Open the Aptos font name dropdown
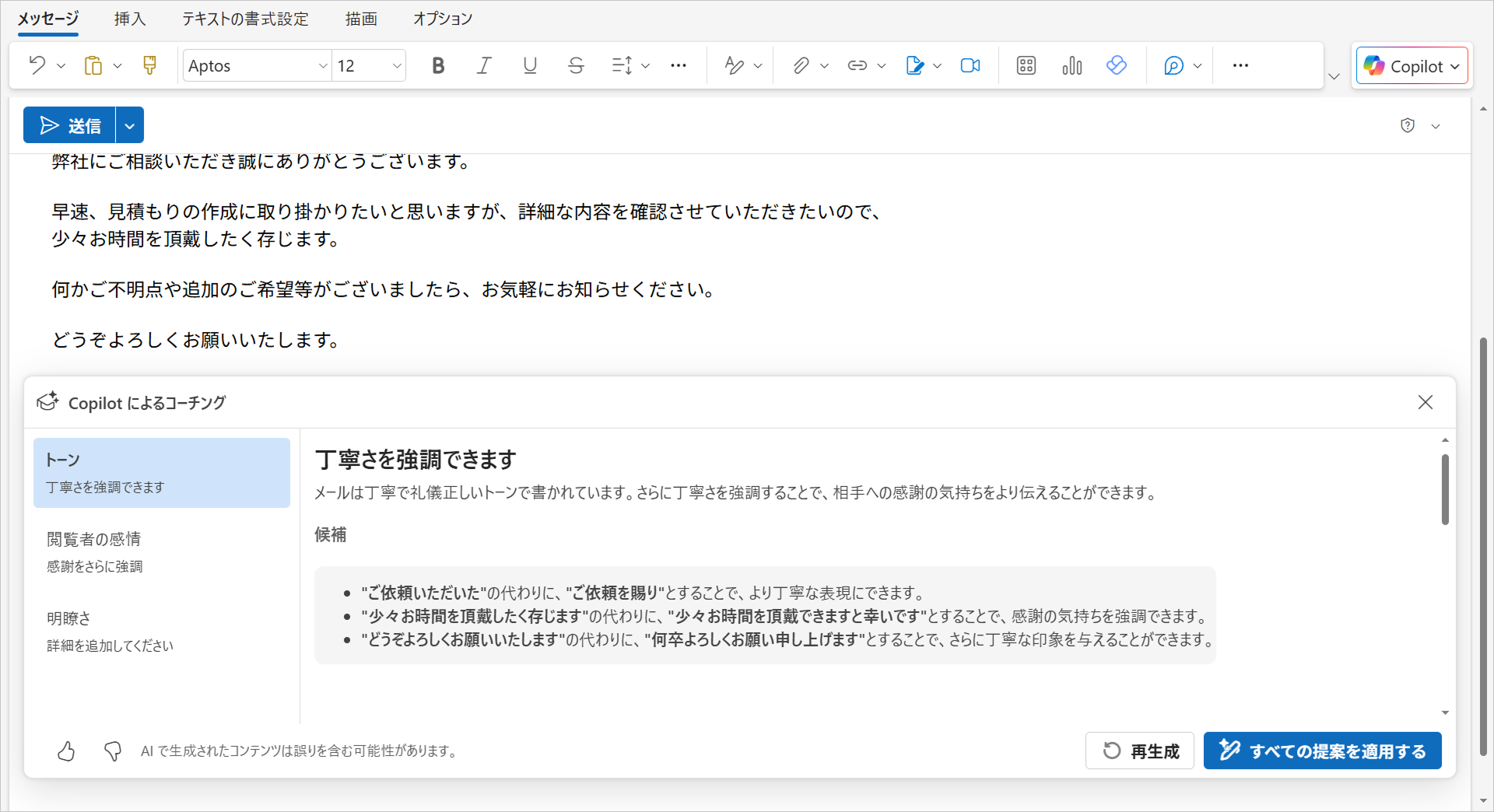Image resolution: width=1494 pixels, height=812 pixels. (323, 66)
